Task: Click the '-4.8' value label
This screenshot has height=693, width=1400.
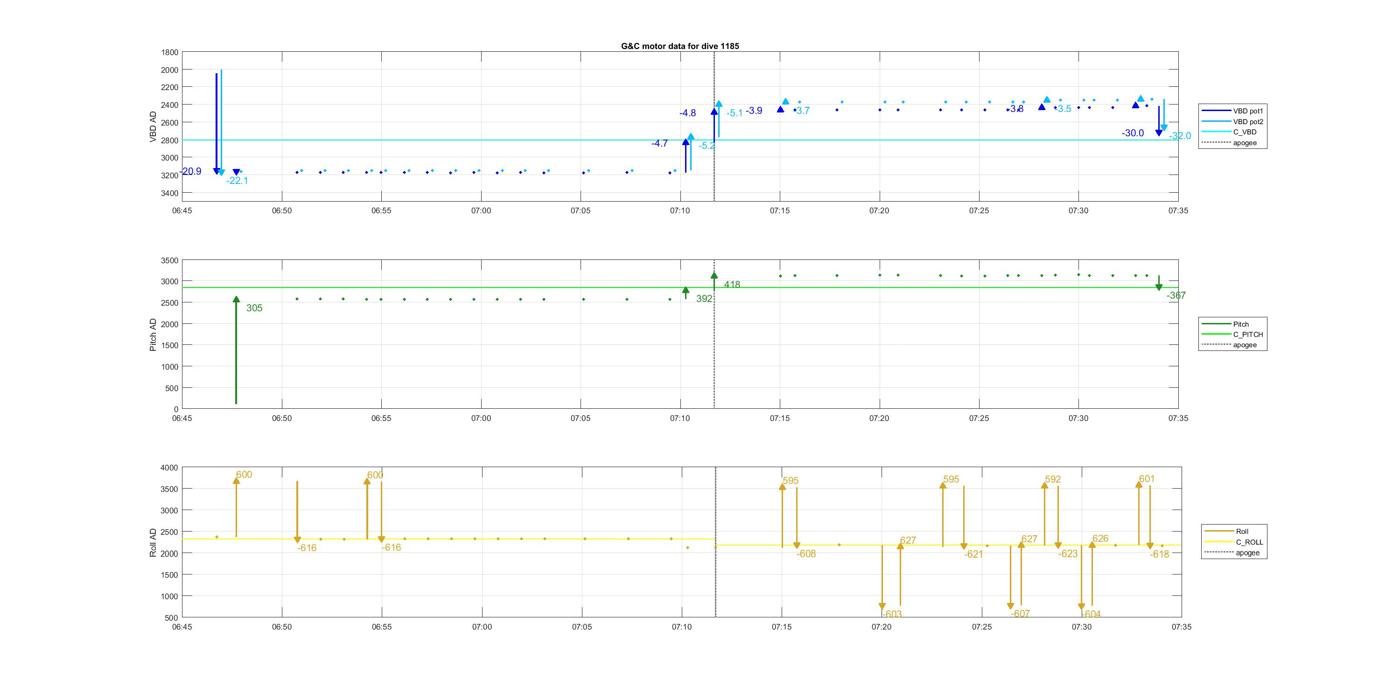Action: click(688, 114)
